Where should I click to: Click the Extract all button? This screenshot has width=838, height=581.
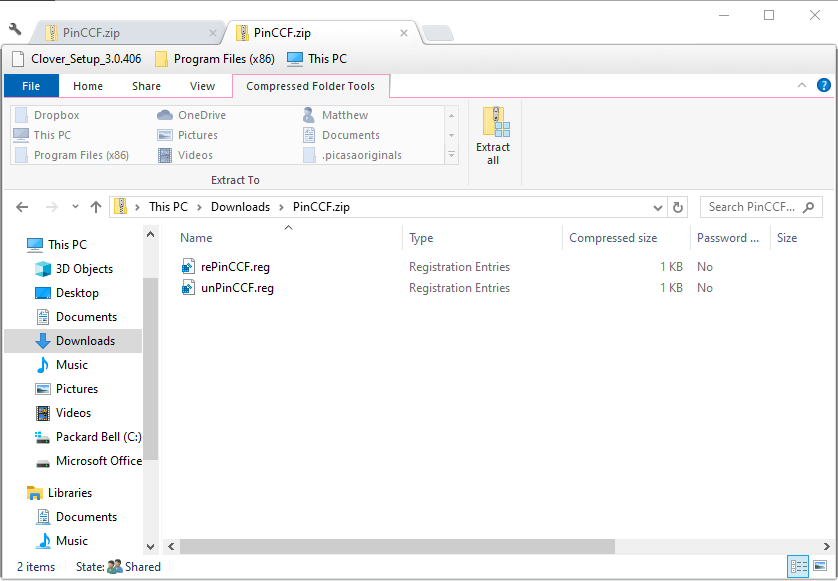pos(493,136)
